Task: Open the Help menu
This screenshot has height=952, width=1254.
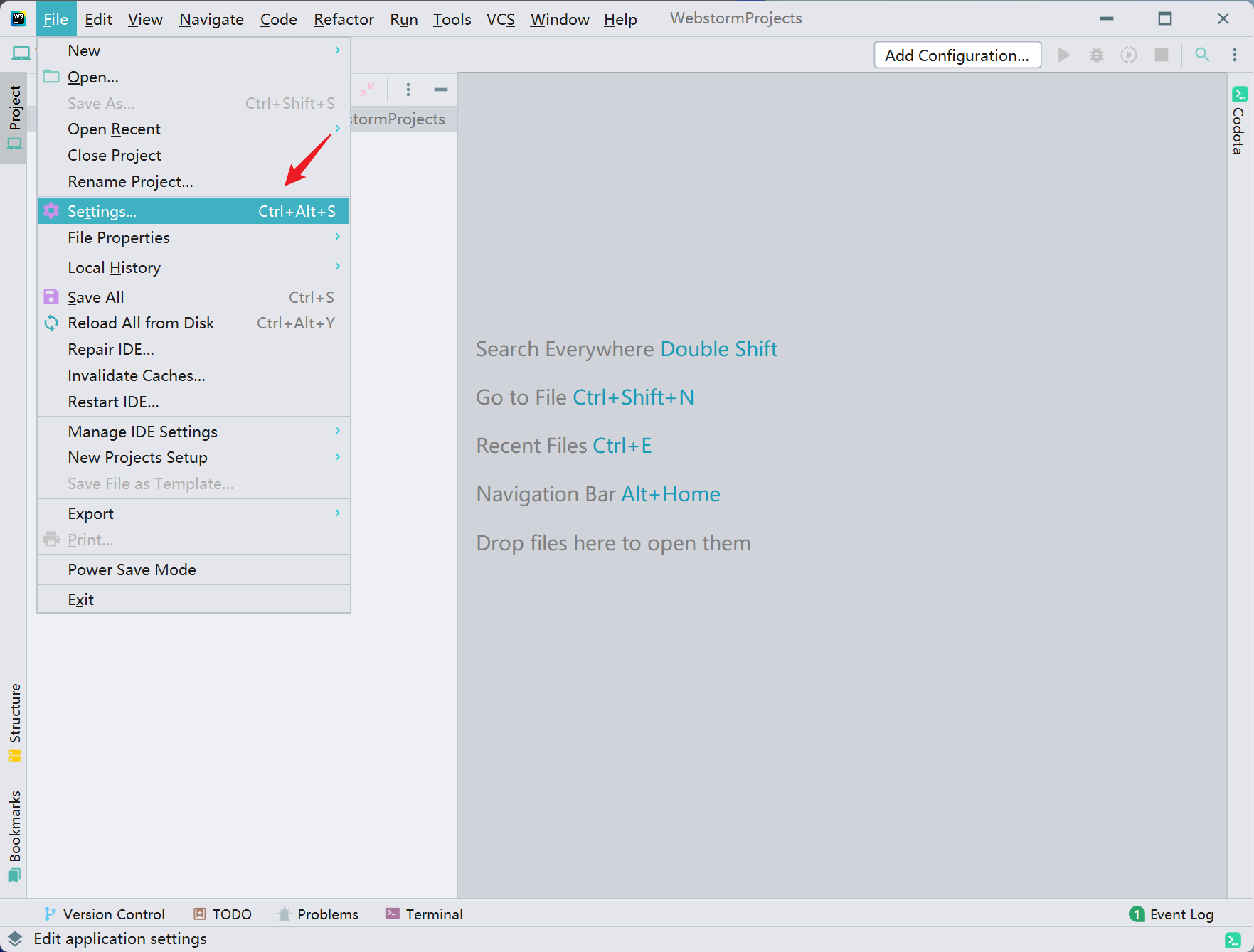Action: [620, 19]
